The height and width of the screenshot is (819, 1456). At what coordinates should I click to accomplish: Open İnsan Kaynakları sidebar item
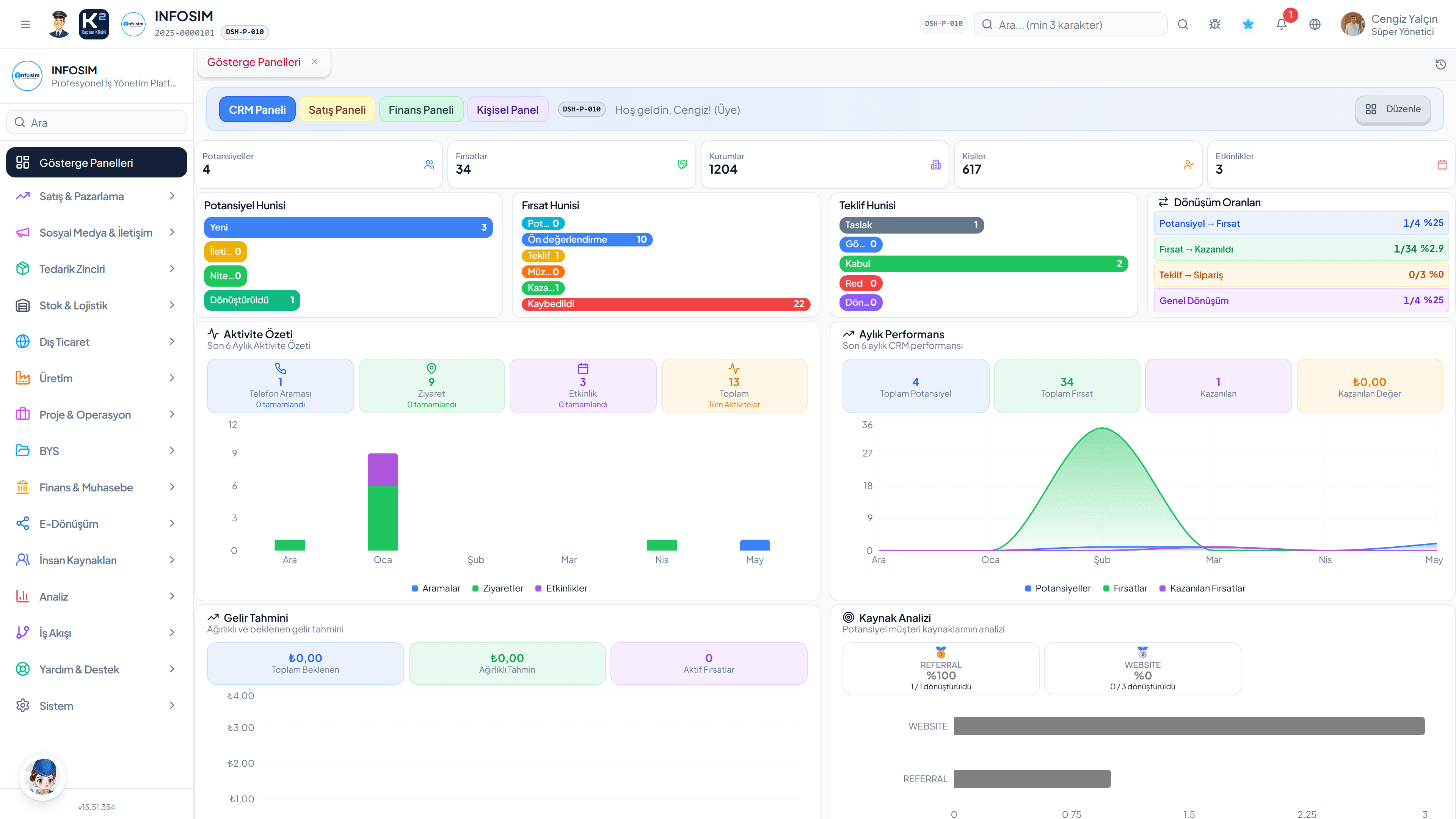pyautogui.click(x=96, y=560)
